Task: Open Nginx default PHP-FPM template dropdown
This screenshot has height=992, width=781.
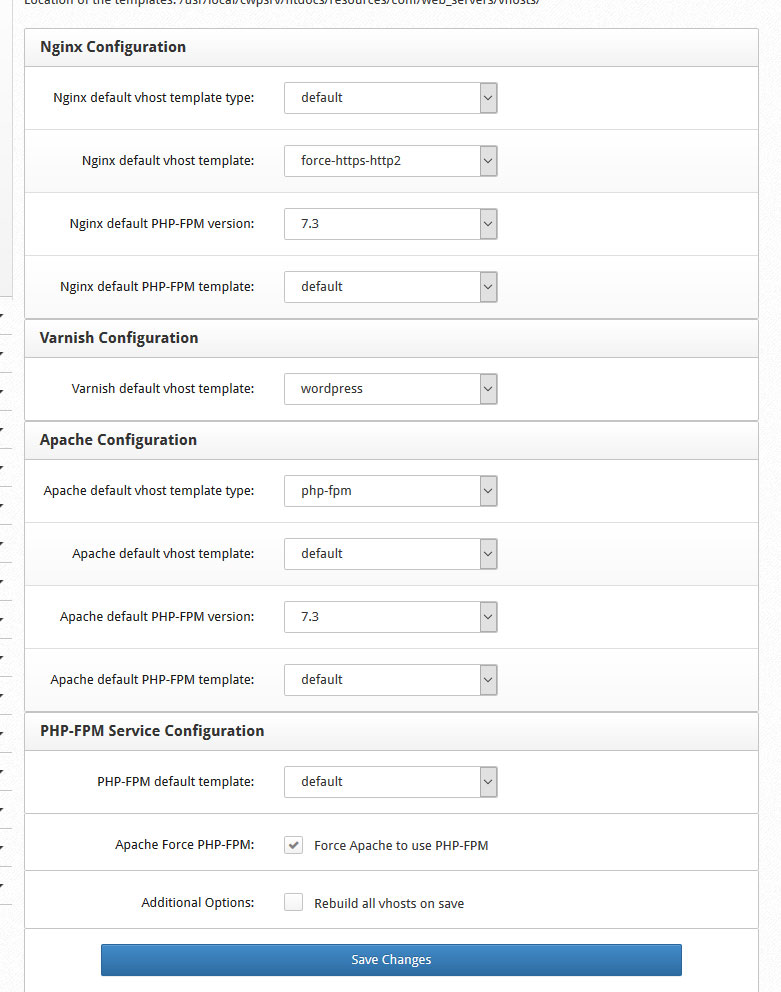Action: pos(391,287)
